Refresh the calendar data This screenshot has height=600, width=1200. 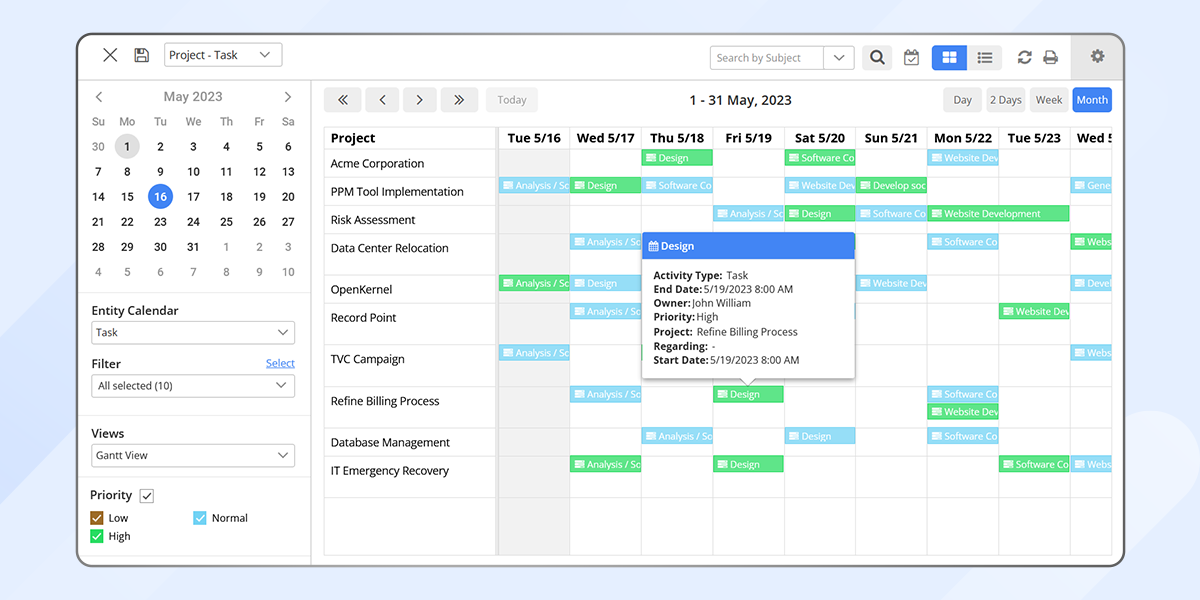click(1024, 58)
